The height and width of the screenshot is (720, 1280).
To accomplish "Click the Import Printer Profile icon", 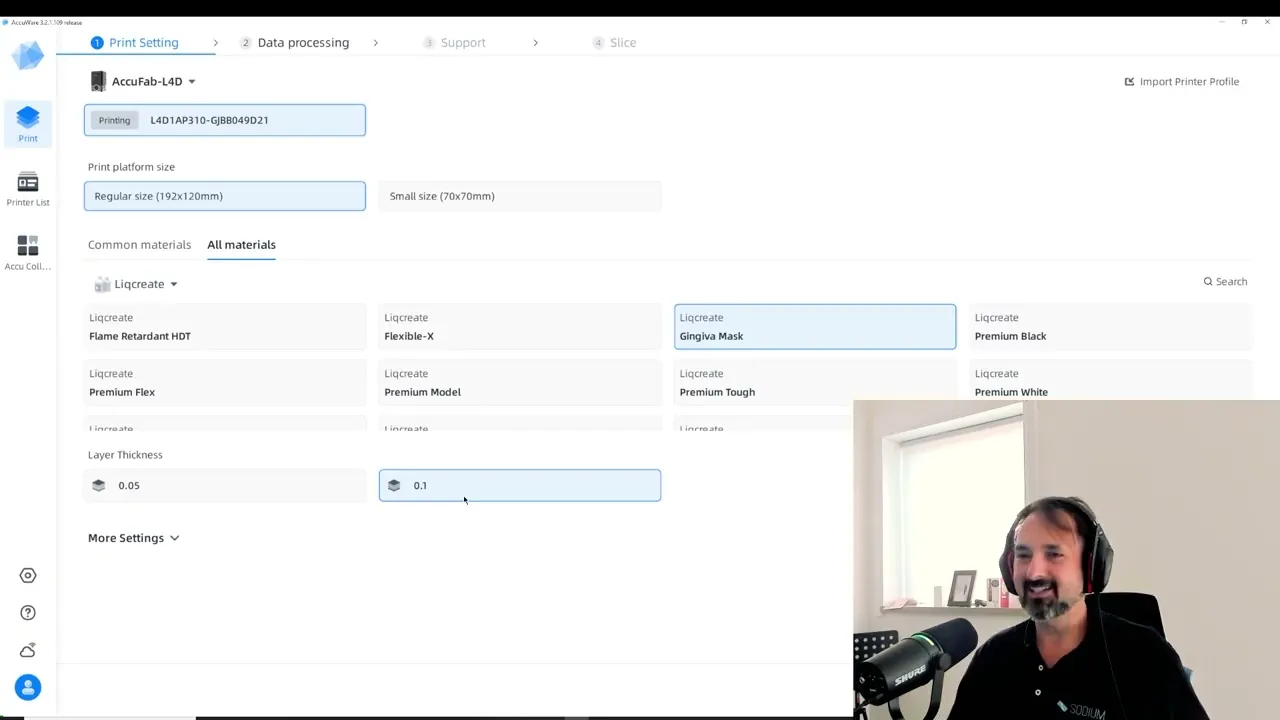I will [1129, 82].
